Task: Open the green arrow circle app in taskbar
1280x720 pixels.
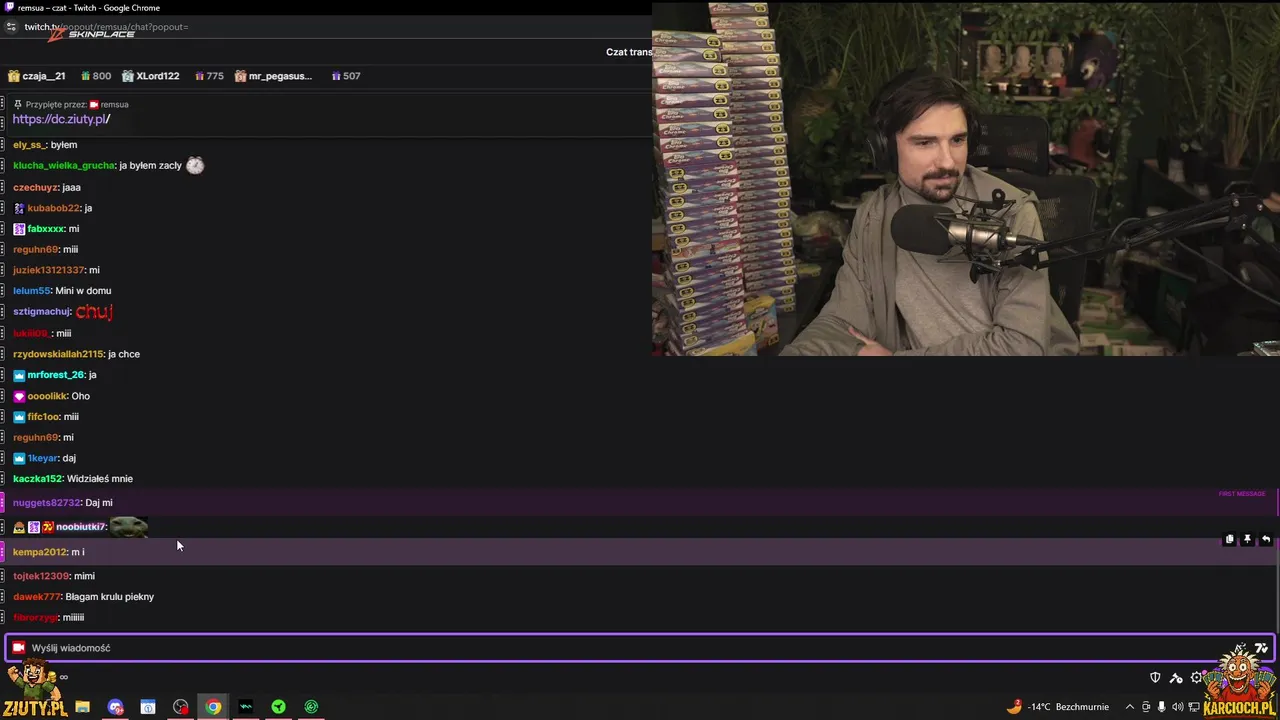Action: coord(279,707)
